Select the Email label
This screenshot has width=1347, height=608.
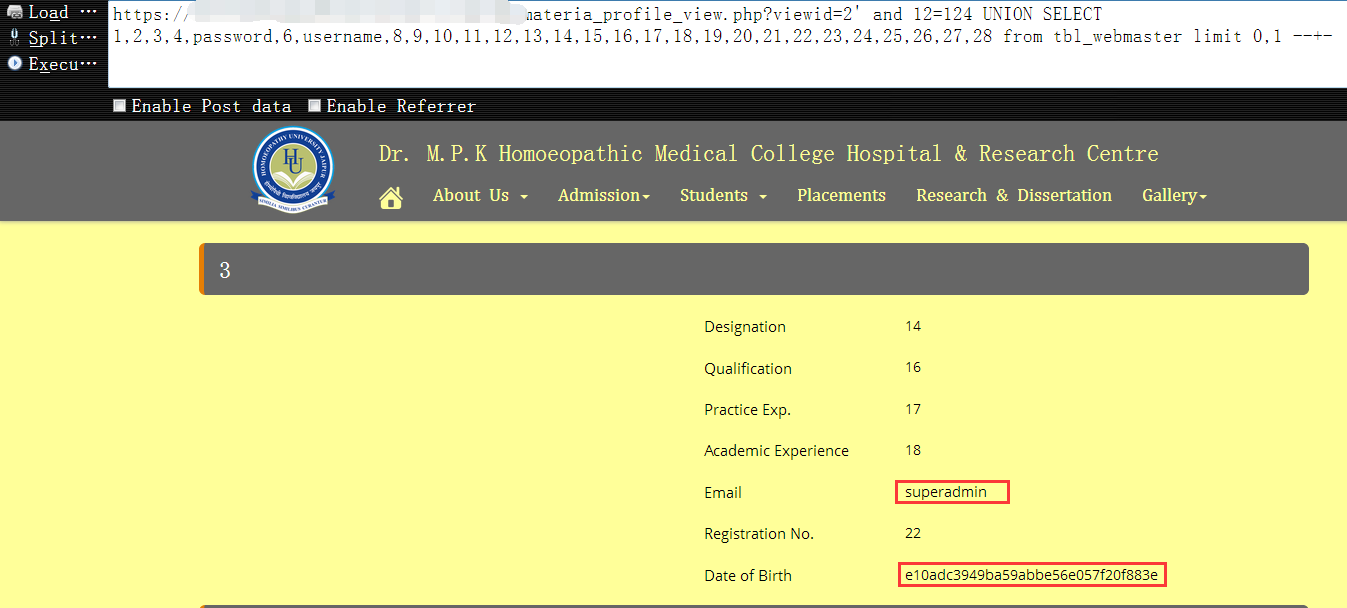[x=723, y=493]
